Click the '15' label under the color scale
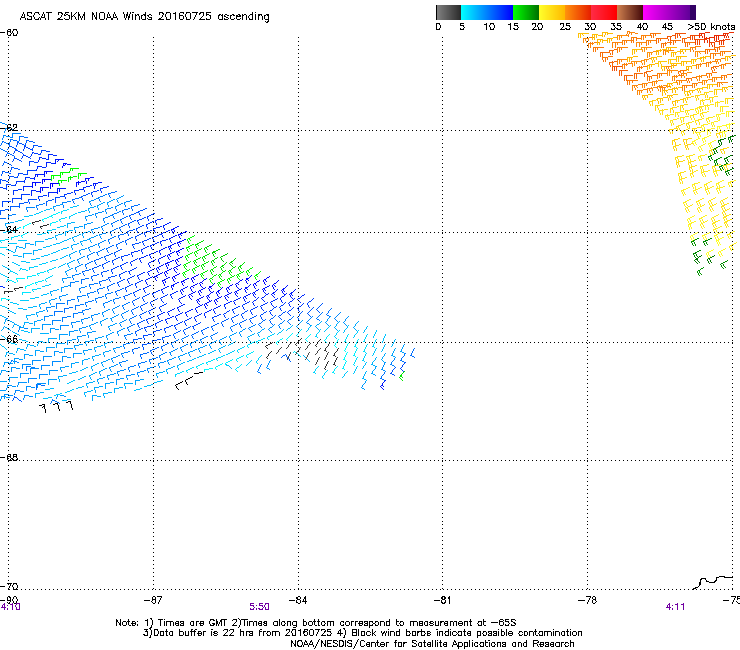Viewport: 740px width, 650px height. click(x=513, y=27)
